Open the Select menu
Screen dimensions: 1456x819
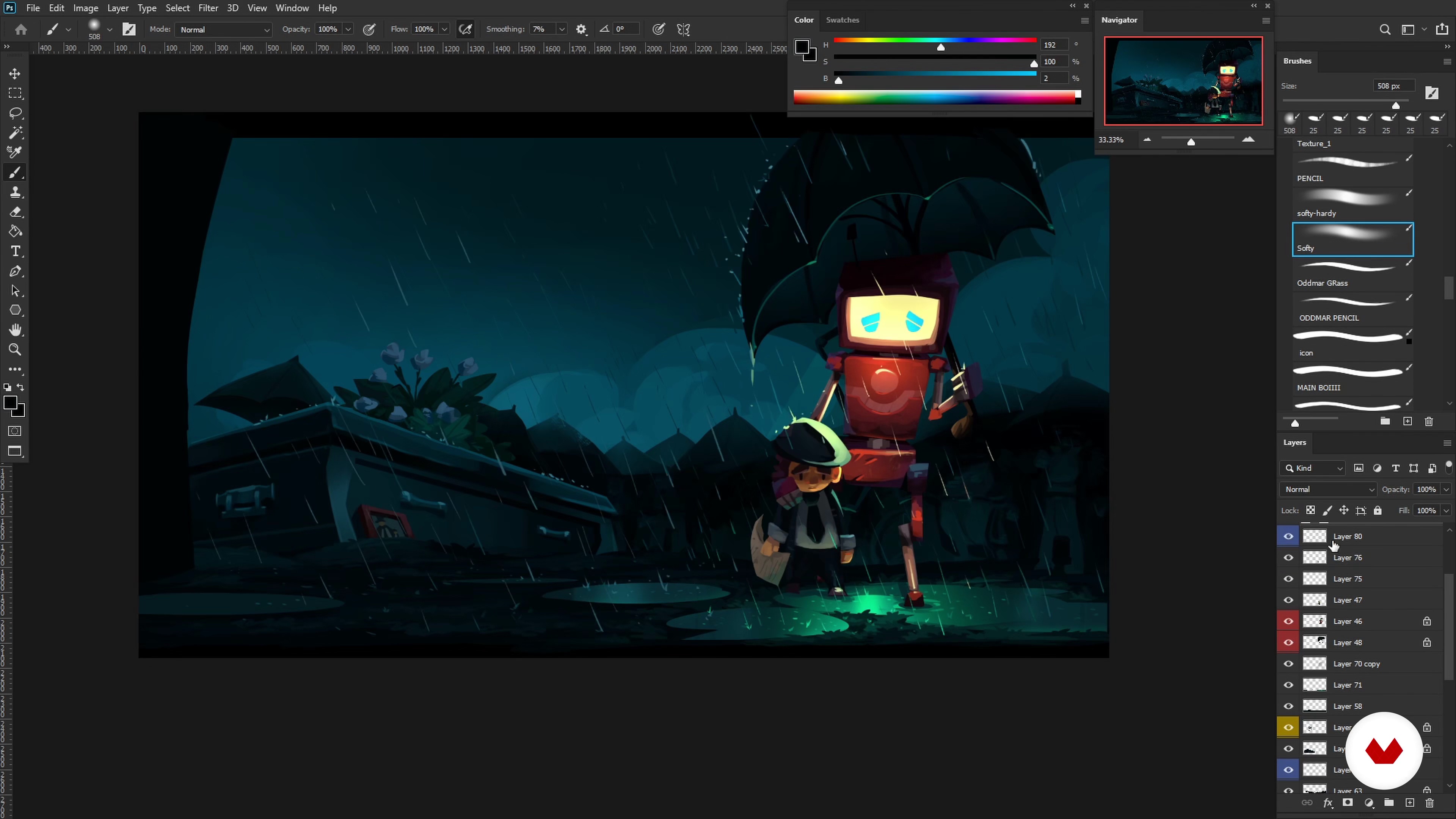[x=177, y=8]
